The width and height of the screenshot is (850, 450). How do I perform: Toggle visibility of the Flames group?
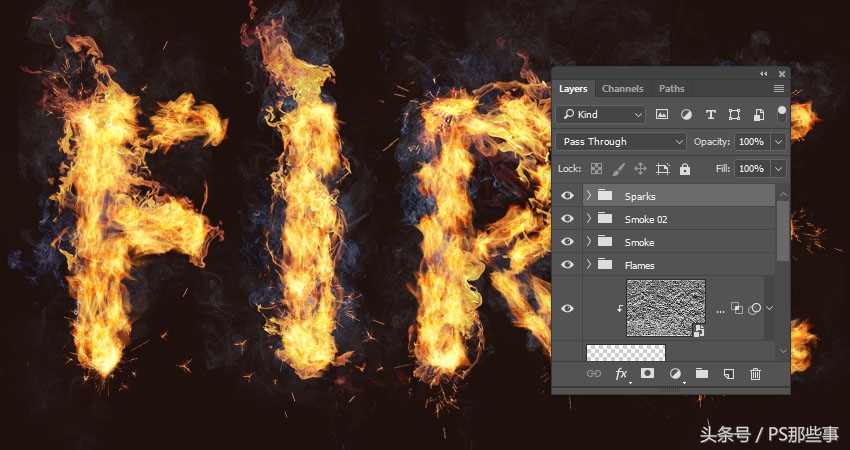tap(567, 265)
